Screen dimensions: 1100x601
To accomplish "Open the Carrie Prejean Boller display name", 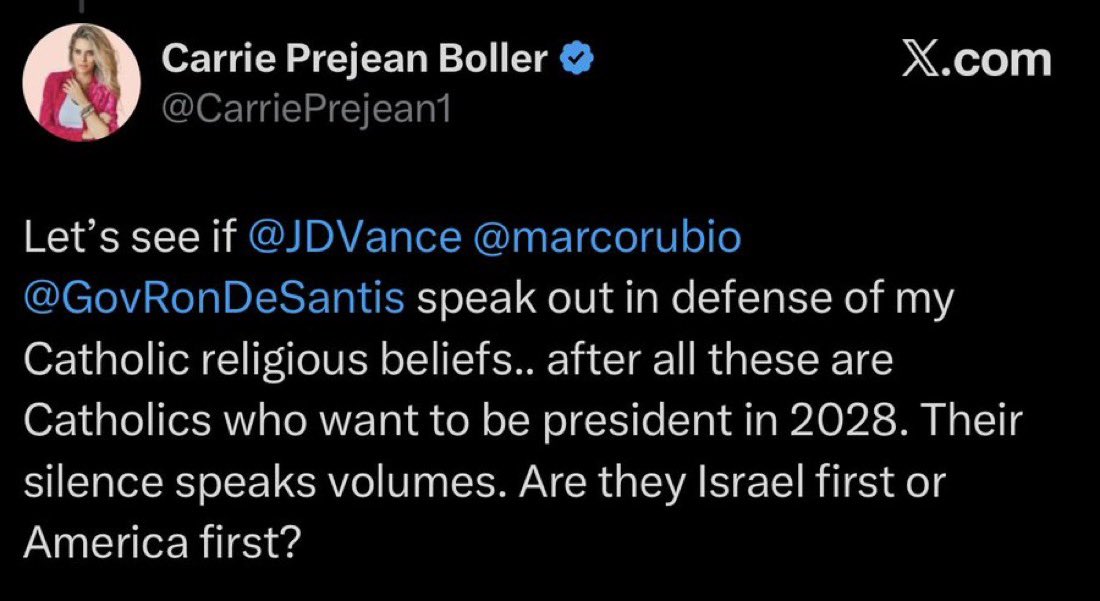I will pyautogui.click(x=354, y=61).
